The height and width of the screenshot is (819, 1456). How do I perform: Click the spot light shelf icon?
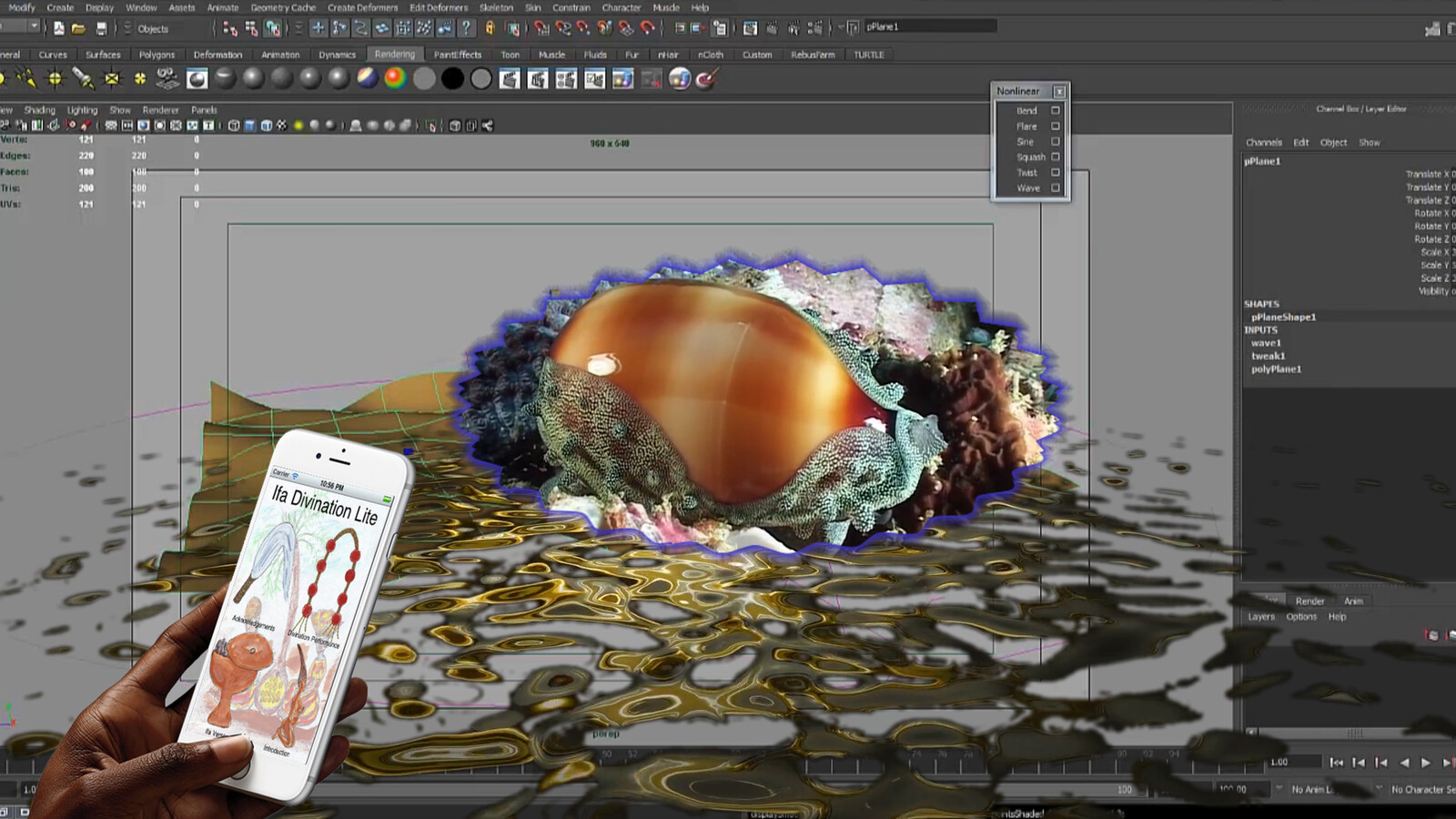click(83, 79)
